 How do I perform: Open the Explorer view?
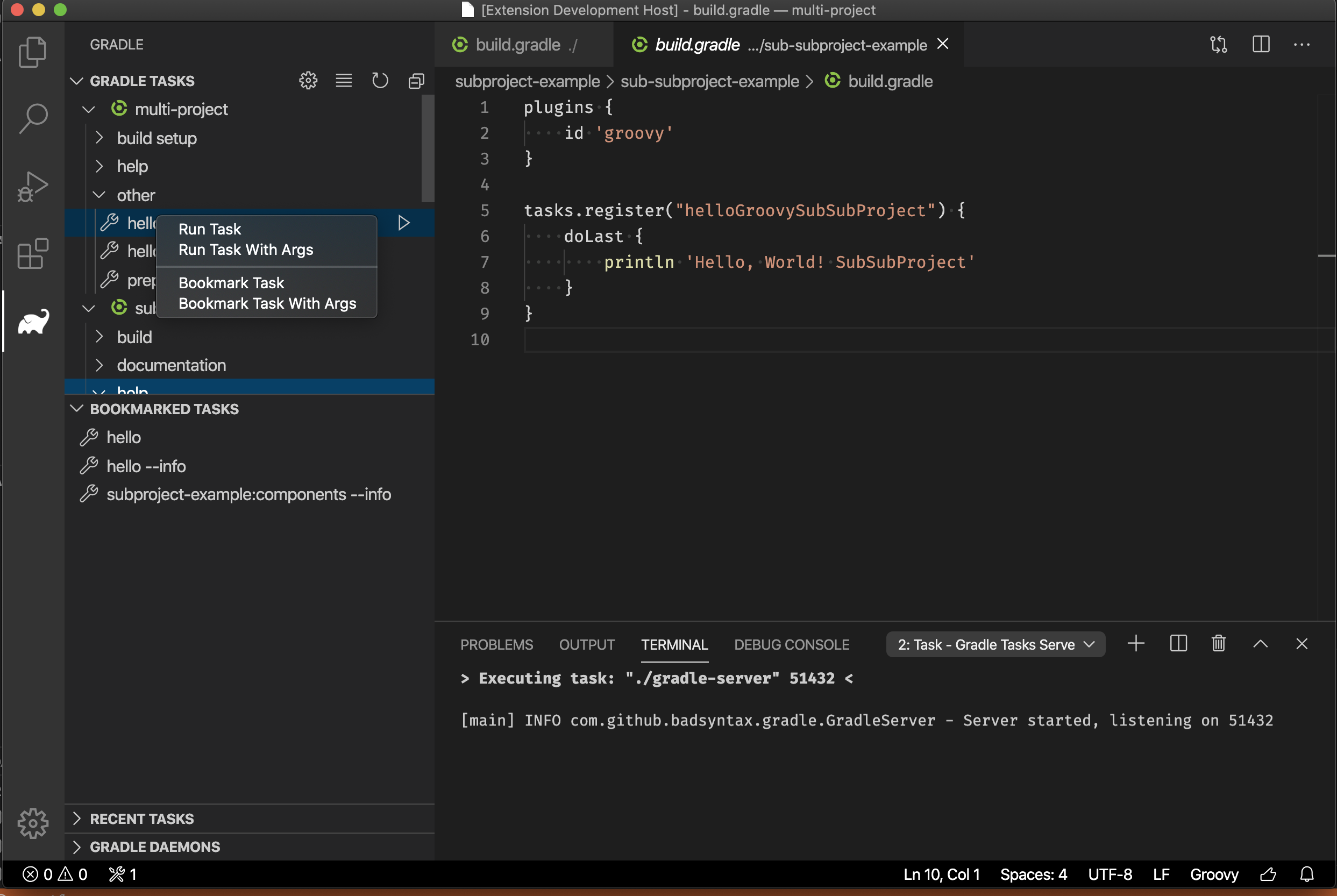(33, 52)
